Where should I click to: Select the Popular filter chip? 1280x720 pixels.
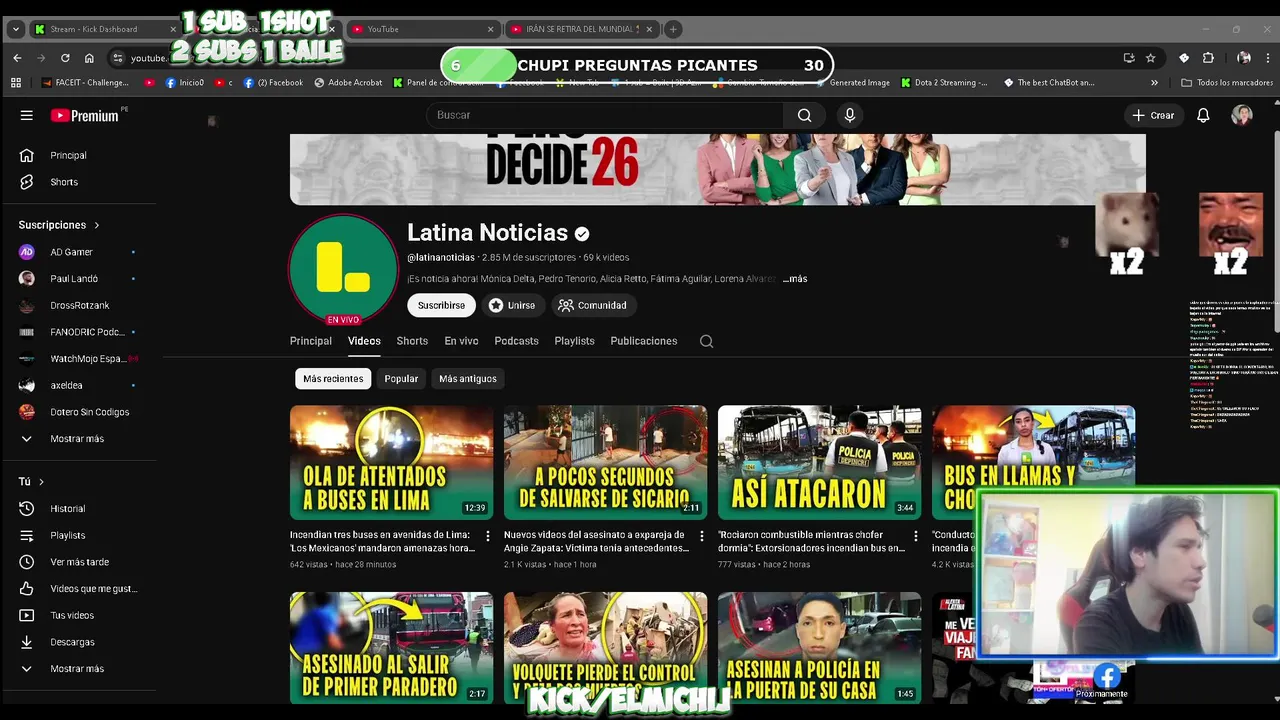click(x=401, y=378)
